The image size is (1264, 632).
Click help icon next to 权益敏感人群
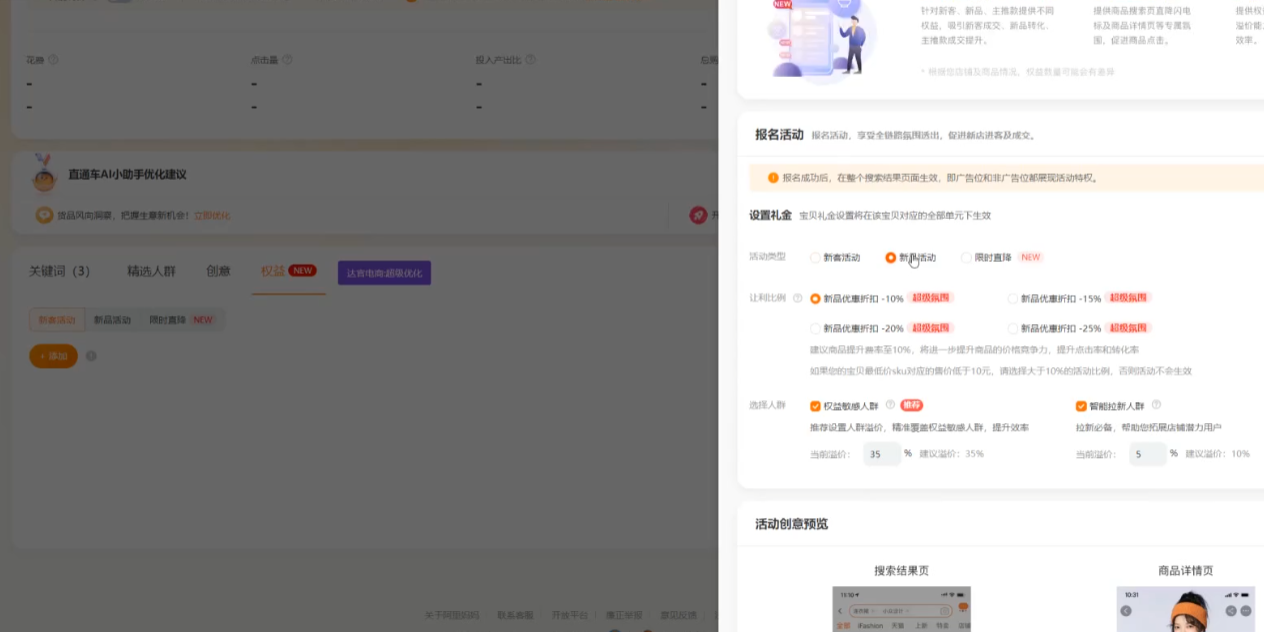(890, 405)
